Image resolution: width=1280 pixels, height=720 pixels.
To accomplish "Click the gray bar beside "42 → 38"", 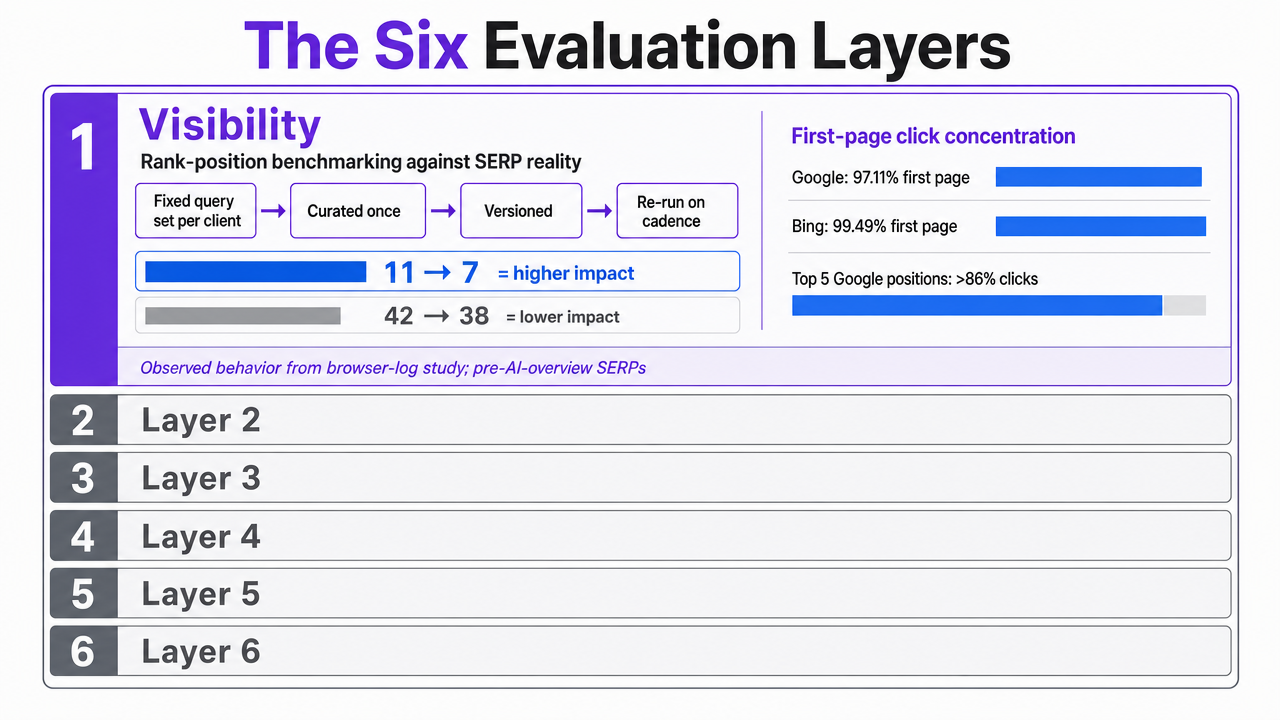I will click(x=243, y=316).
